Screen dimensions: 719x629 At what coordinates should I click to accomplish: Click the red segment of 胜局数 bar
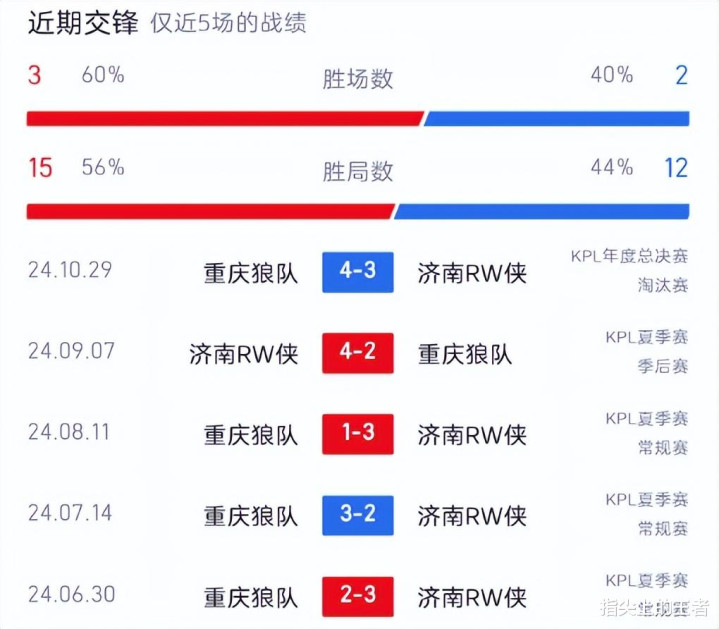coord(210,211)
